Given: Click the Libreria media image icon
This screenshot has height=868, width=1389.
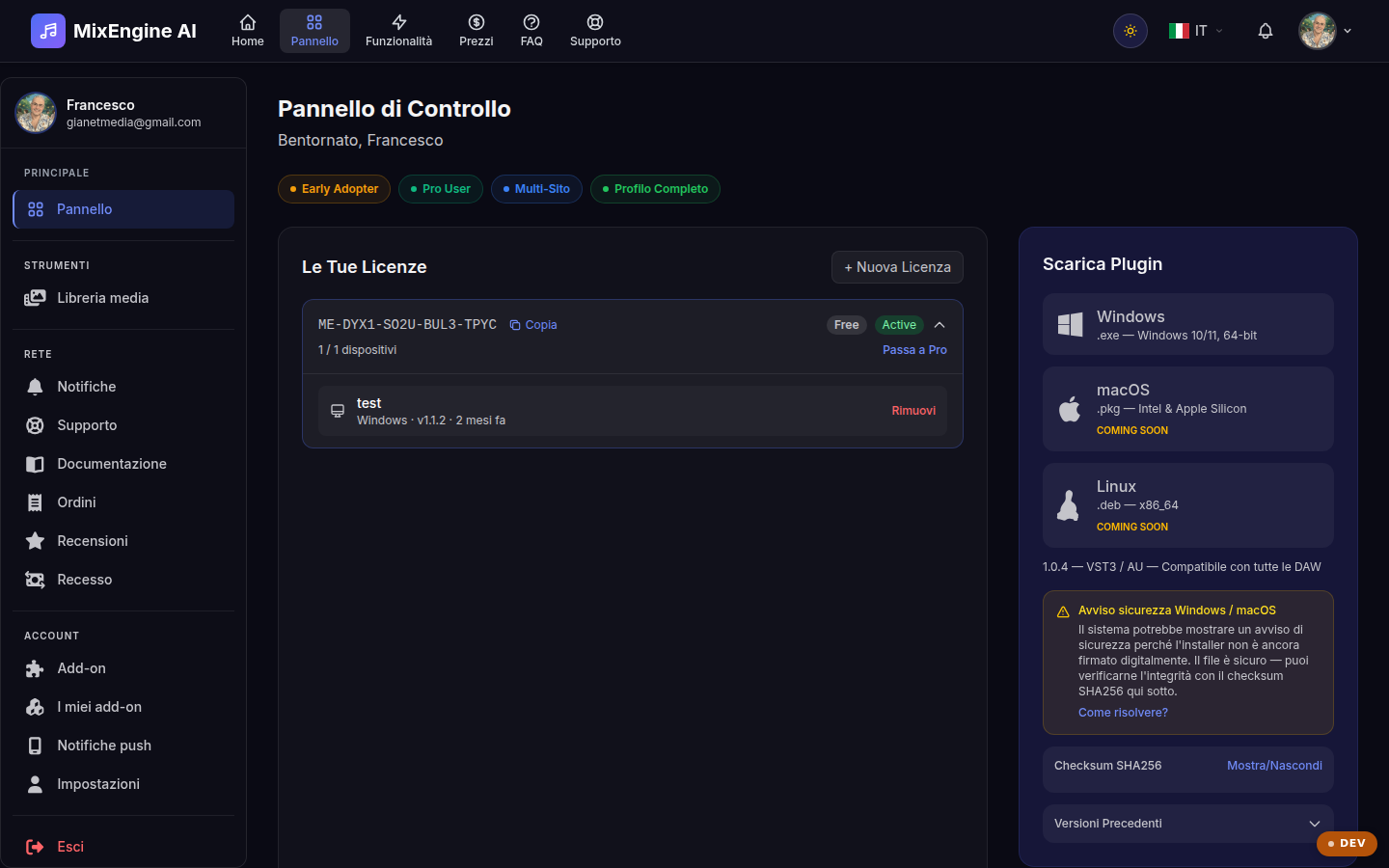Looking at the screenshot, I should pyautogui.click(x=35, y=298).
